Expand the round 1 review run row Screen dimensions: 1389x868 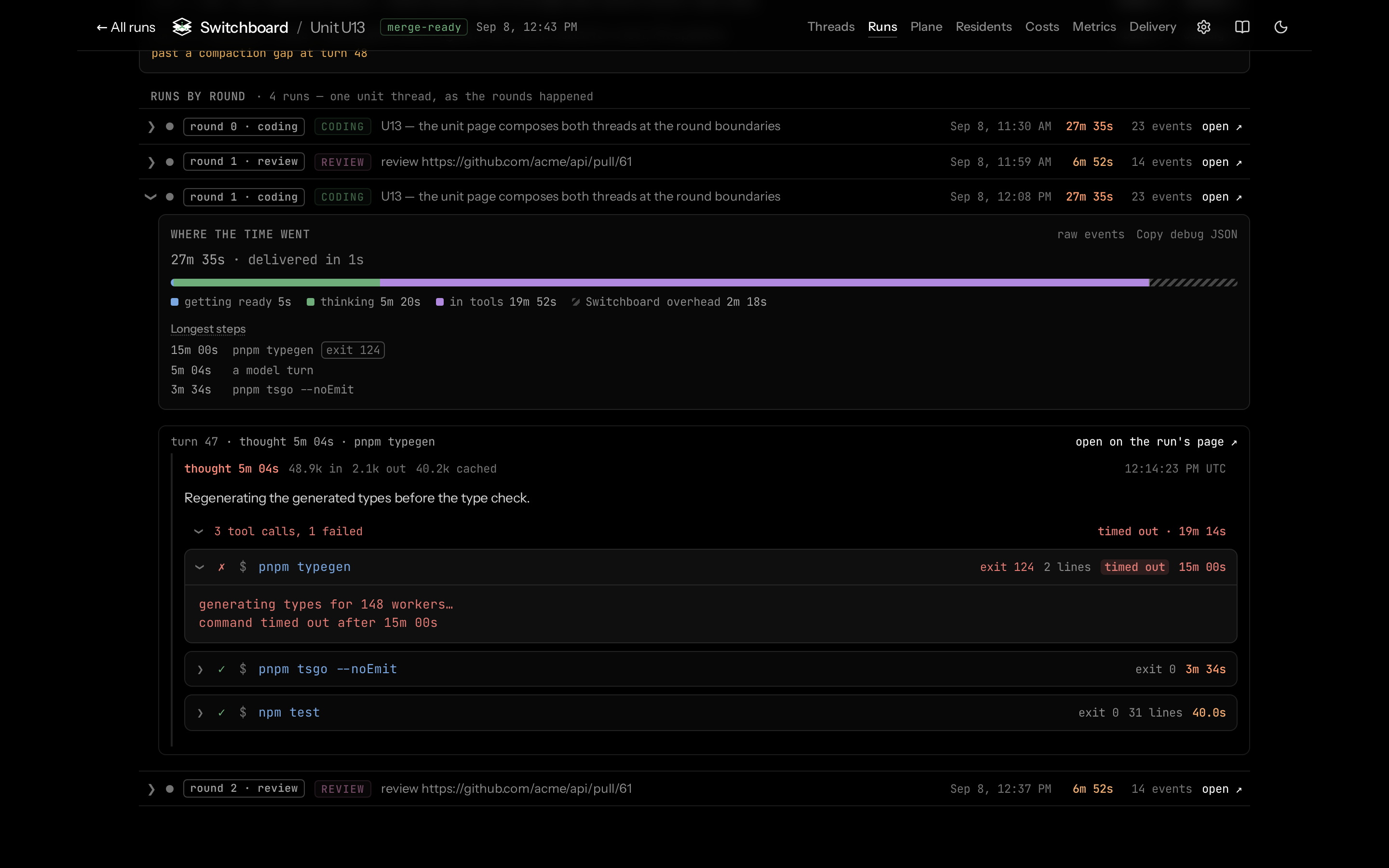[x=151, y=163]
